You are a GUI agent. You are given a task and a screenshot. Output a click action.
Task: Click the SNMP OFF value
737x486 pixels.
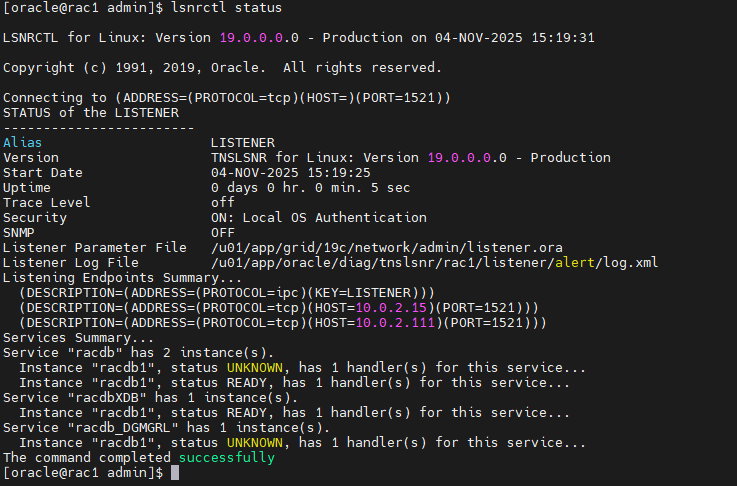(223, 232)
